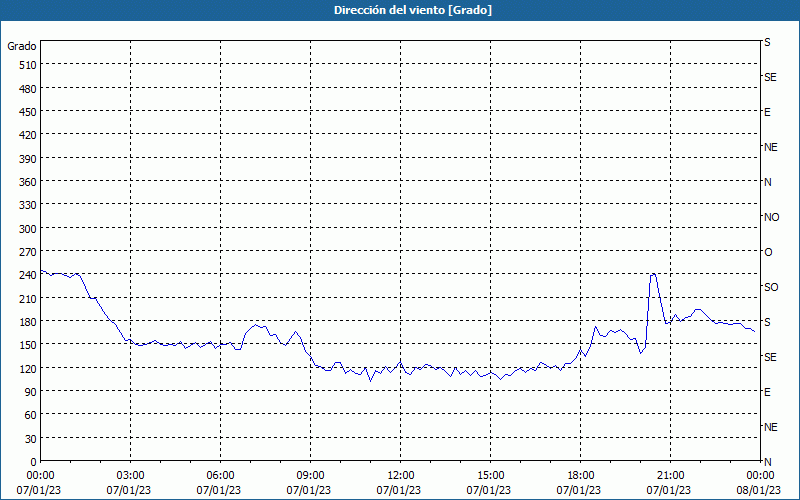The height and width of the screenshot is (500, 800).
Task: Click the 420 degree axis label
Action: click(28, 135)
